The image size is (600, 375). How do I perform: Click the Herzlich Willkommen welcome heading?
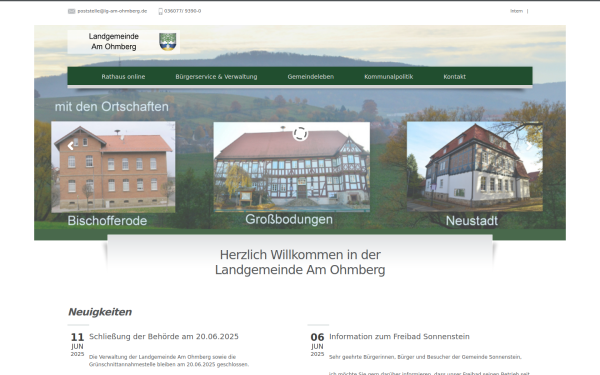coord(300,262)
